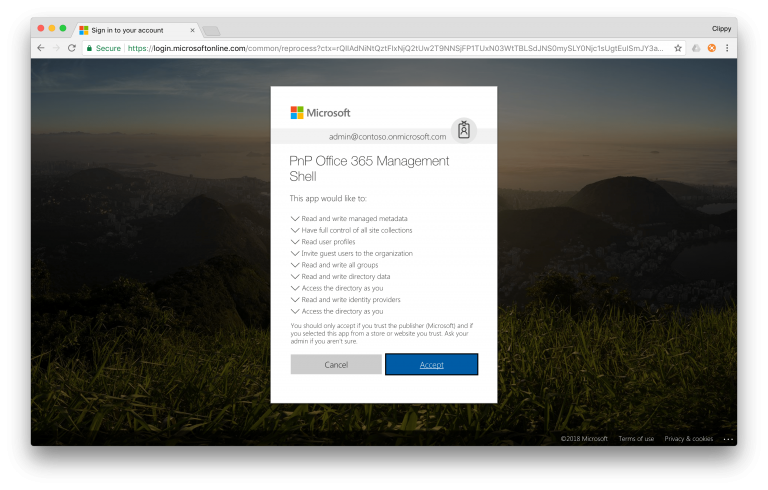Expand Read and write identity providers
The height and width of the screenshot is (490, 768).
(x=295, y=299)
